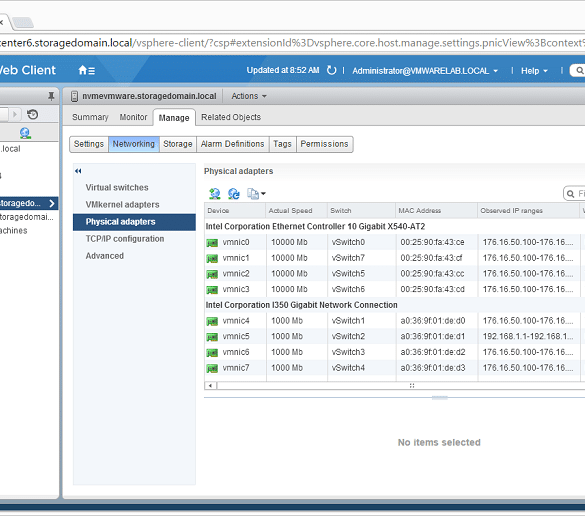
Task: Click the filter magnifier icon above table
Action: tap(570, 194)
